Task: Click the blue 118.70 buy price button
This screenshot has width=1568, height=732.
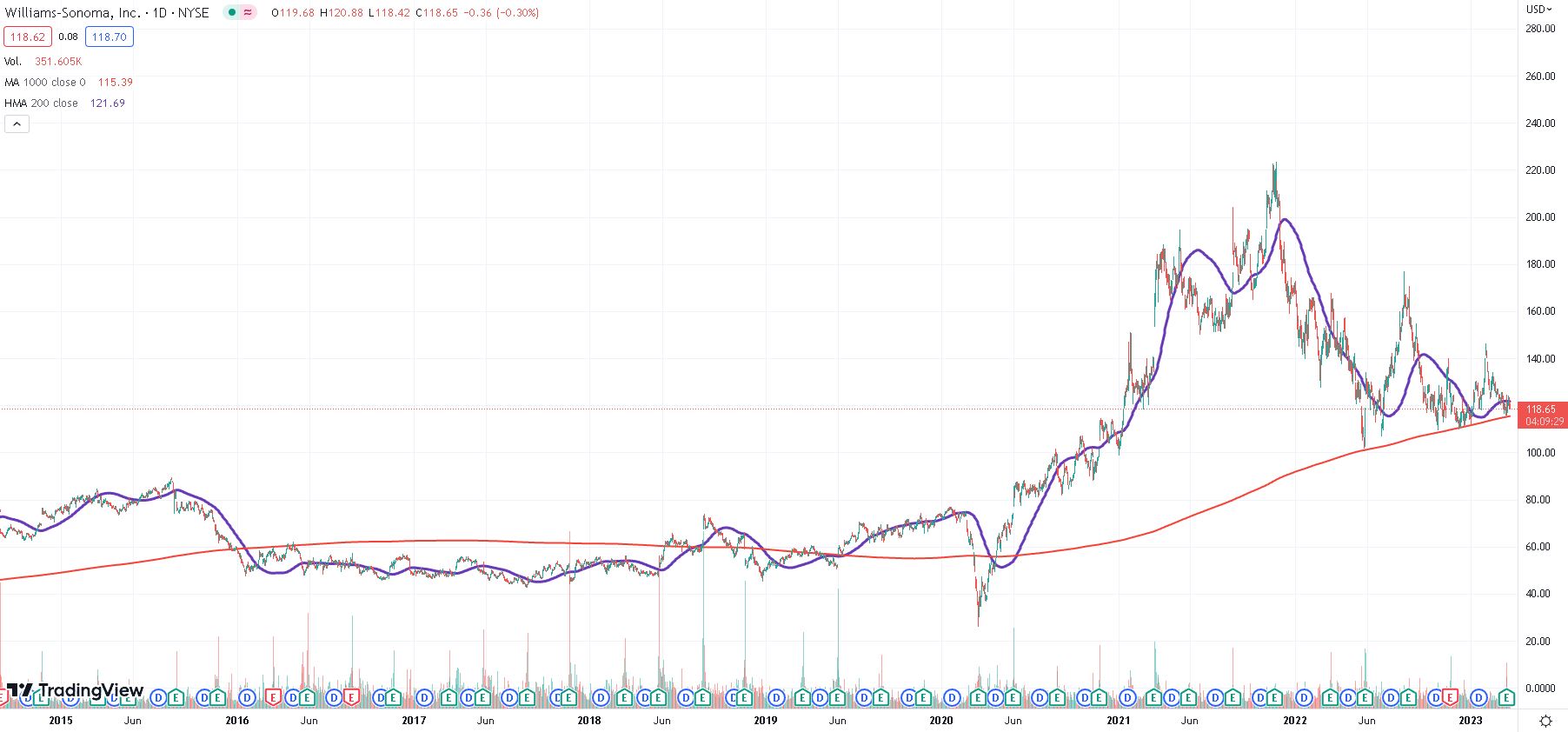Action: pyautogui.click(x=109, y=37)
